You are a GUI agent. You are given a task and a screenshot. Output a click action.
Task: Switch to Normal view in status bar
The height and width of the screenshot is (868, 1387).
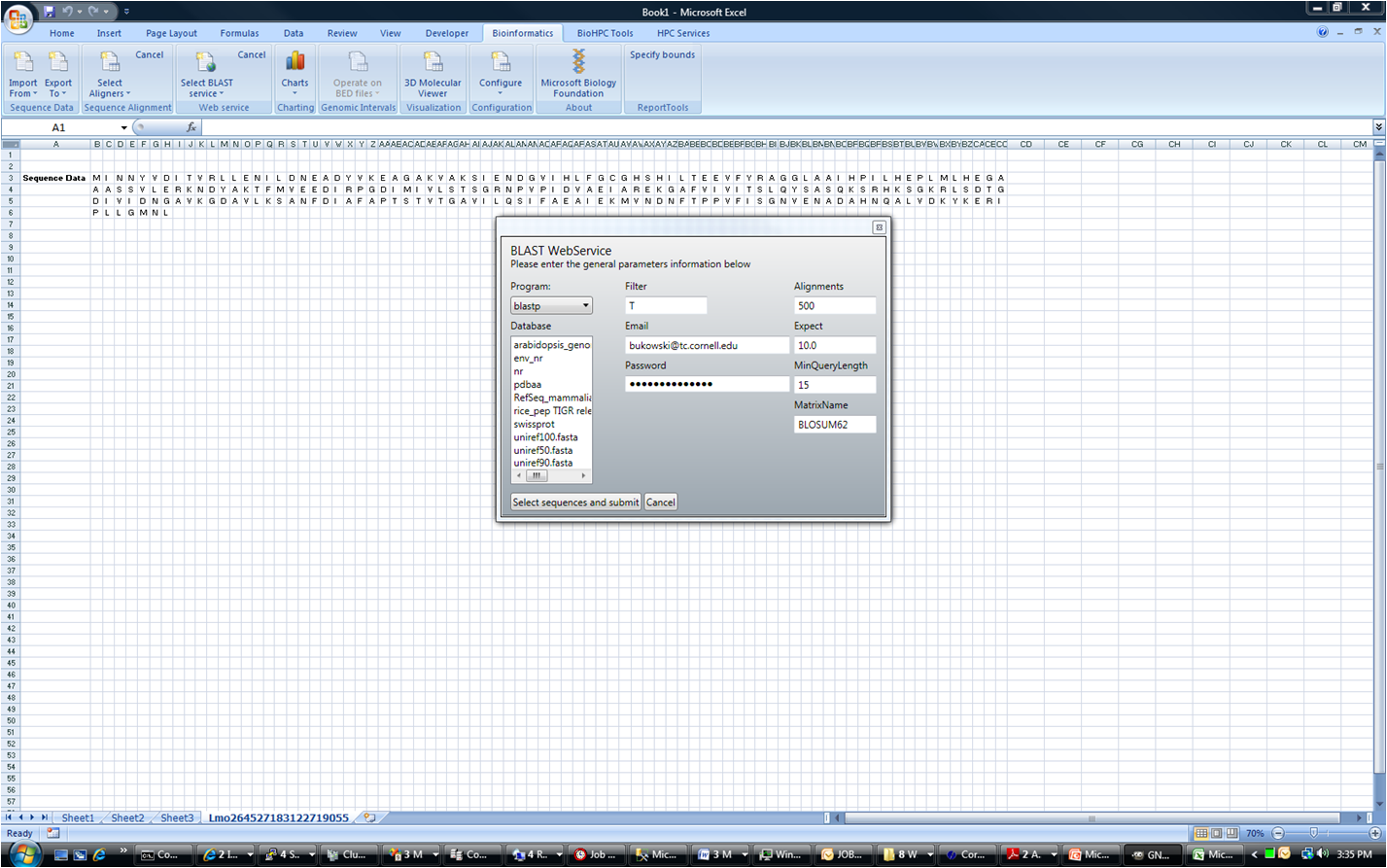point(1201,834)
